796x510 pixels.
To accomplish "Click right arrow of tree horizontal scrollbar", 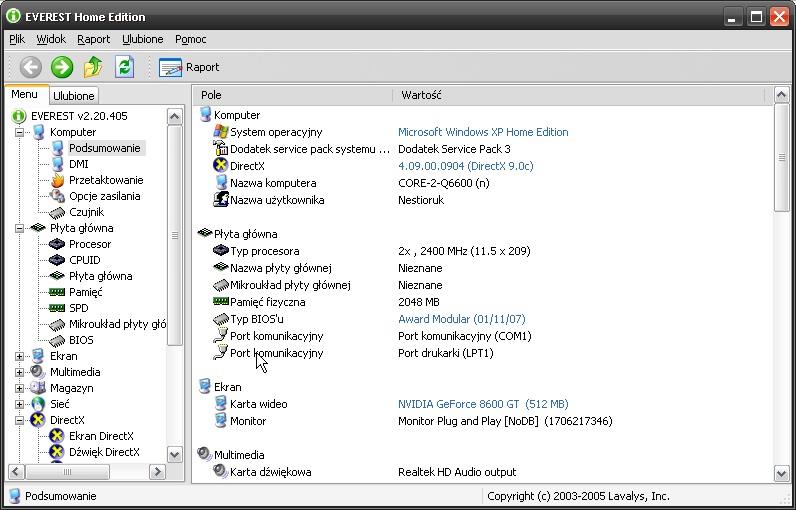I will coord(157,472).
